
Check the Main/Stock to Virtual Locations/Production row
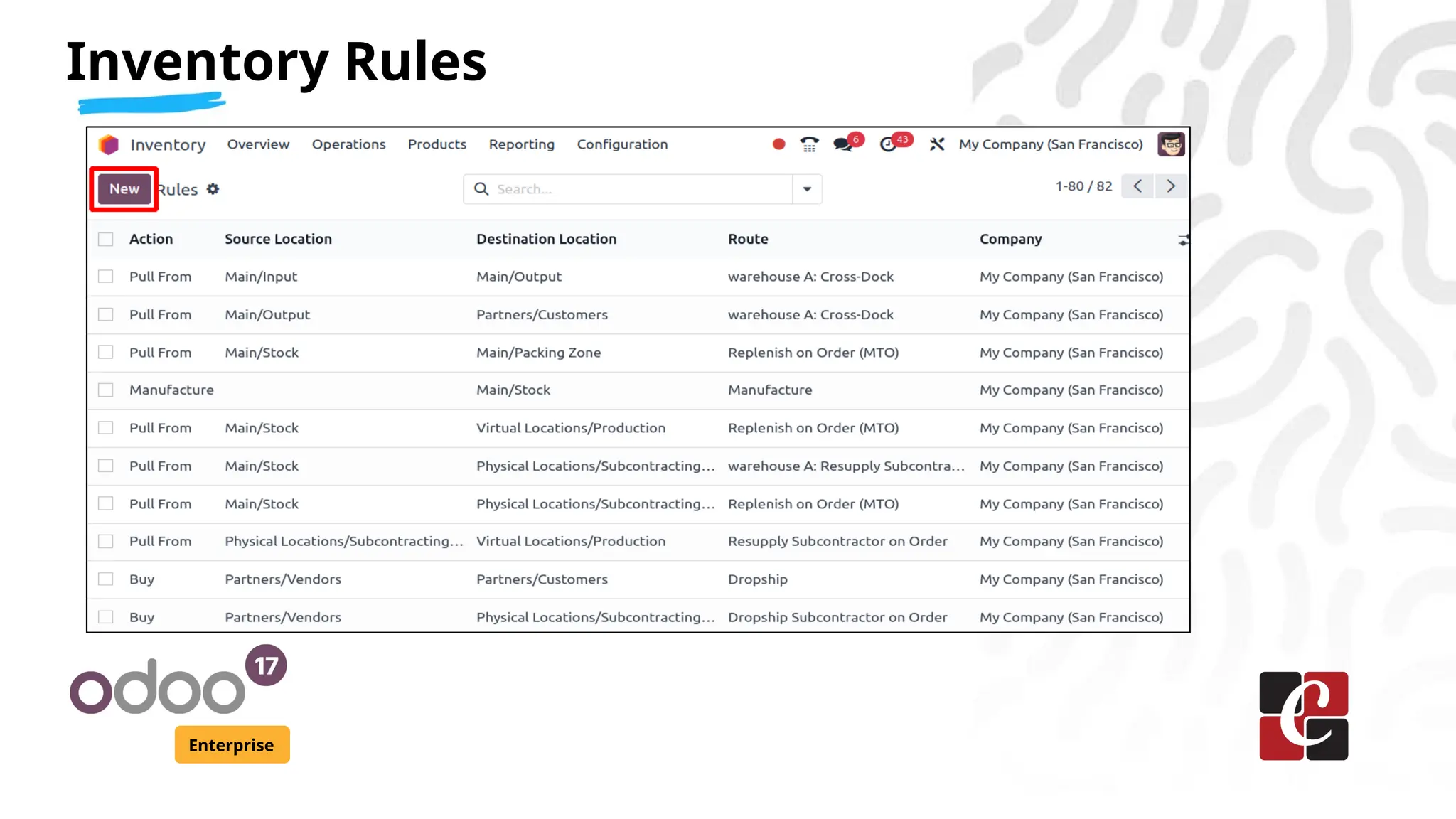pyautogui.click(x=106, y=428)
